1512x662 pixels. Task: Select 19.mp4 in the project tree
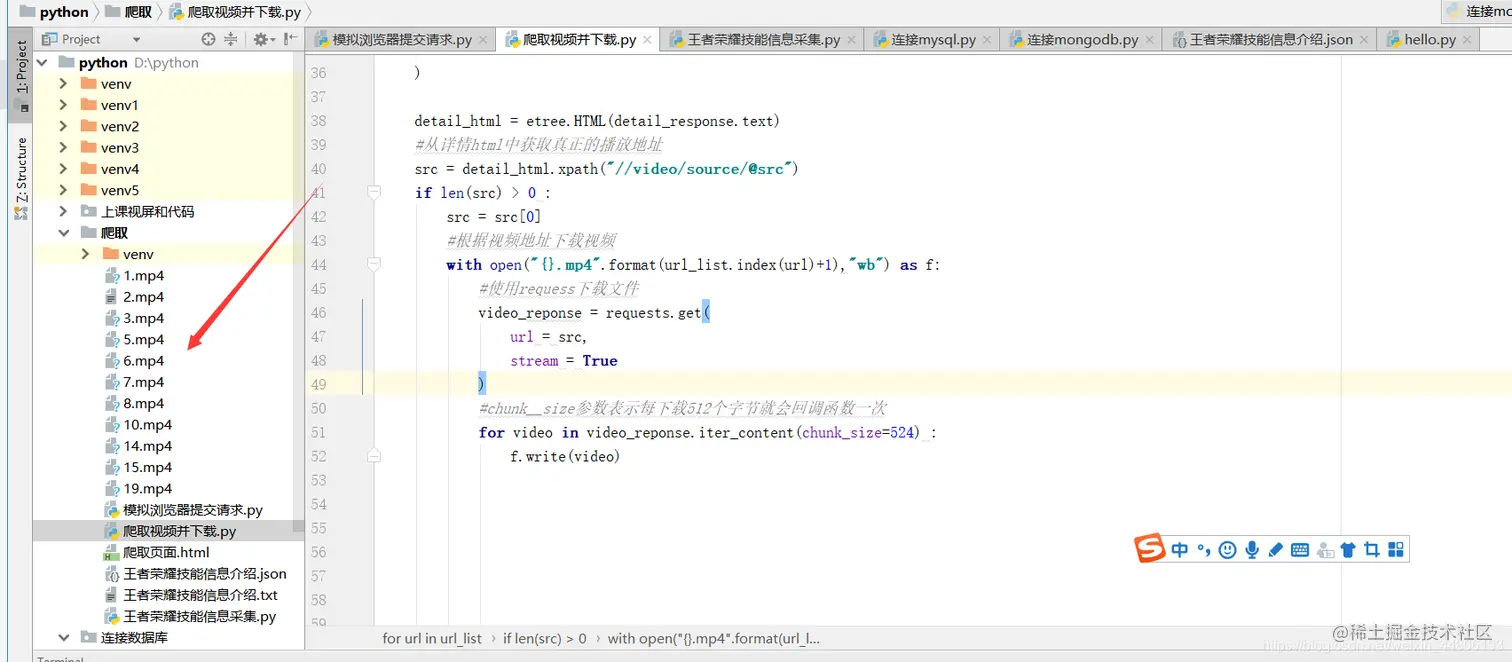(x=147, y=488)
